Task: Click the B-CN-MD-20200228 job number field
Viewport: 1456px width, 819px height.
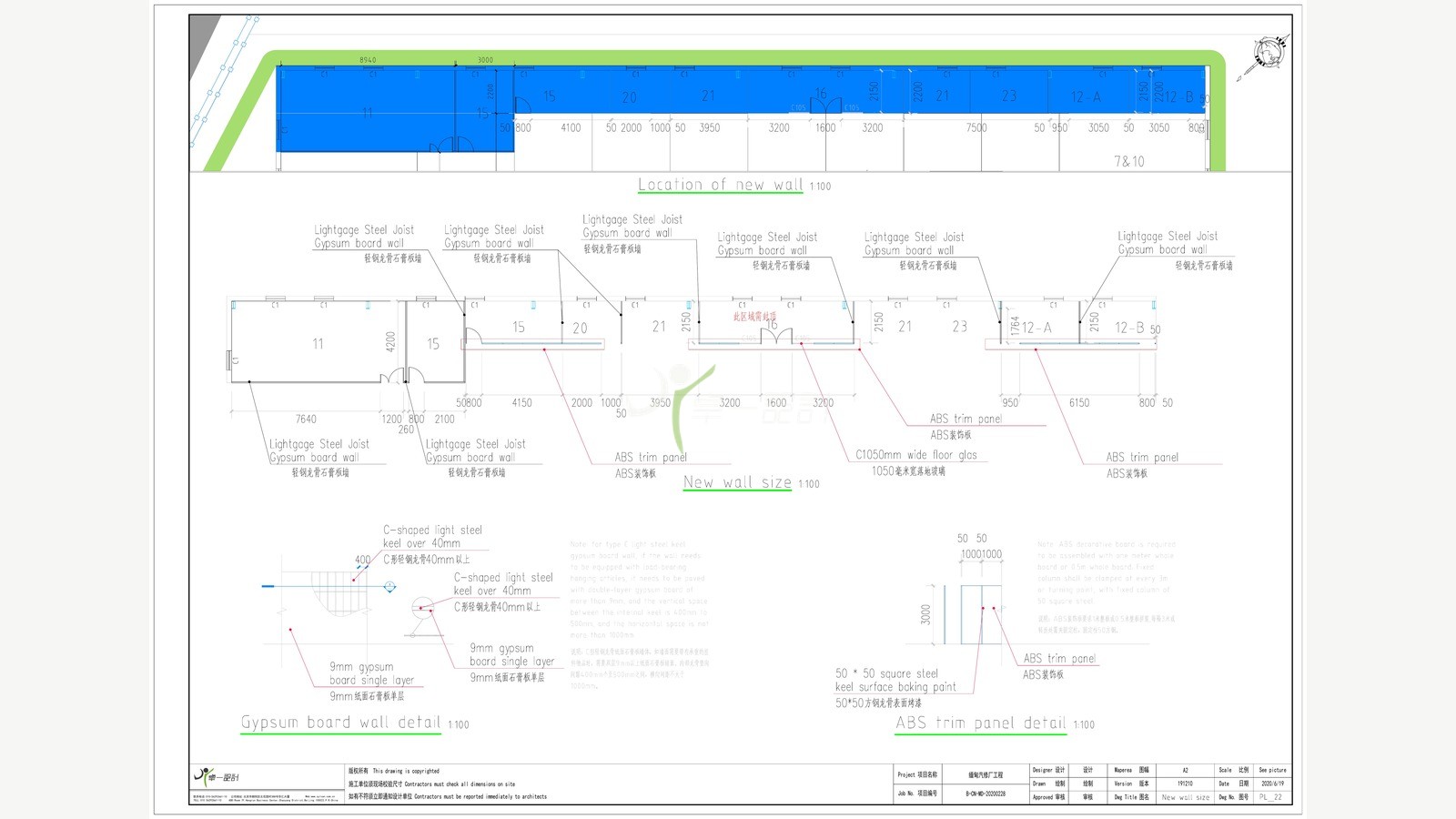Action: pos(986,794)
